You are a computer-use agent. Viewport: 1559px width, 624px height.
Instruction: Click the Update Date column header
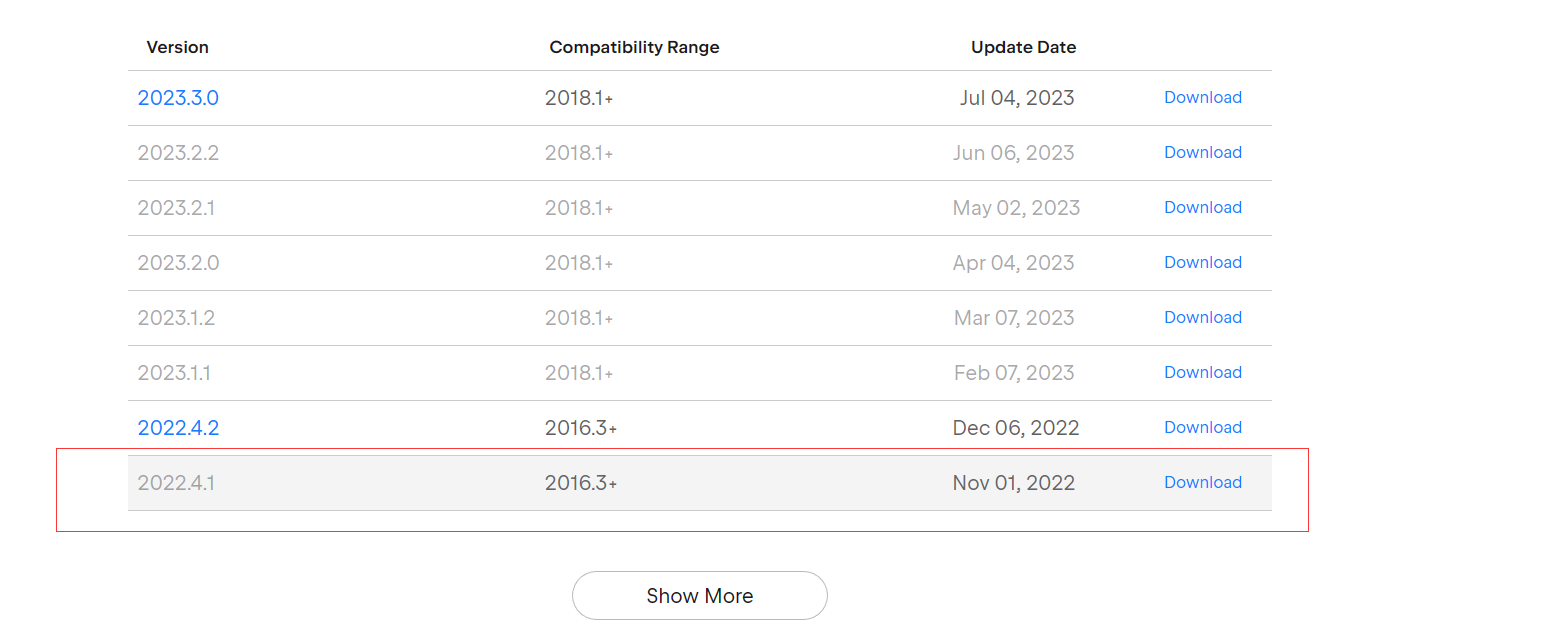[x=1023, y=47]
